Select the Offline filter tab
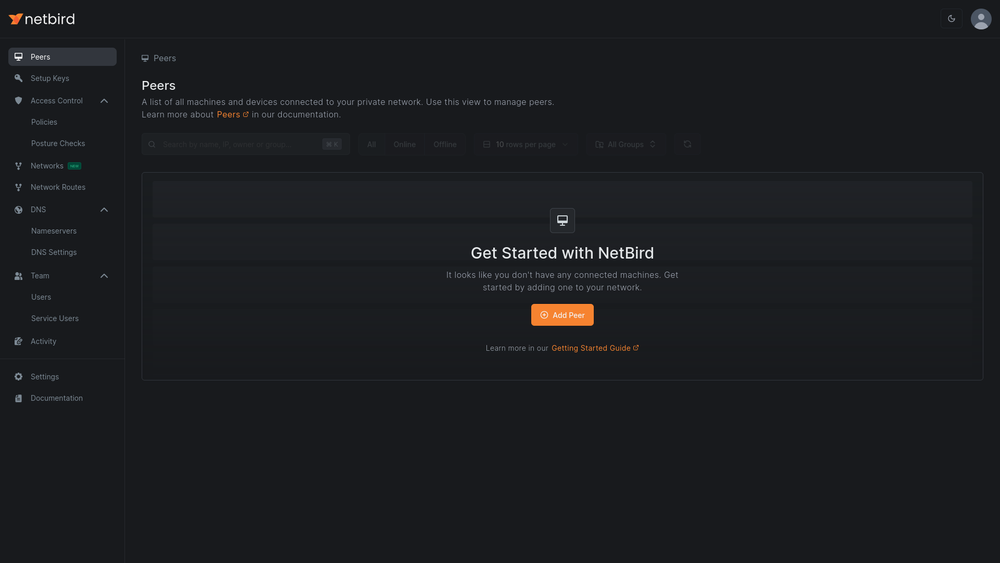Screen dimensions: 1000x563 click(x=445, y=144)
